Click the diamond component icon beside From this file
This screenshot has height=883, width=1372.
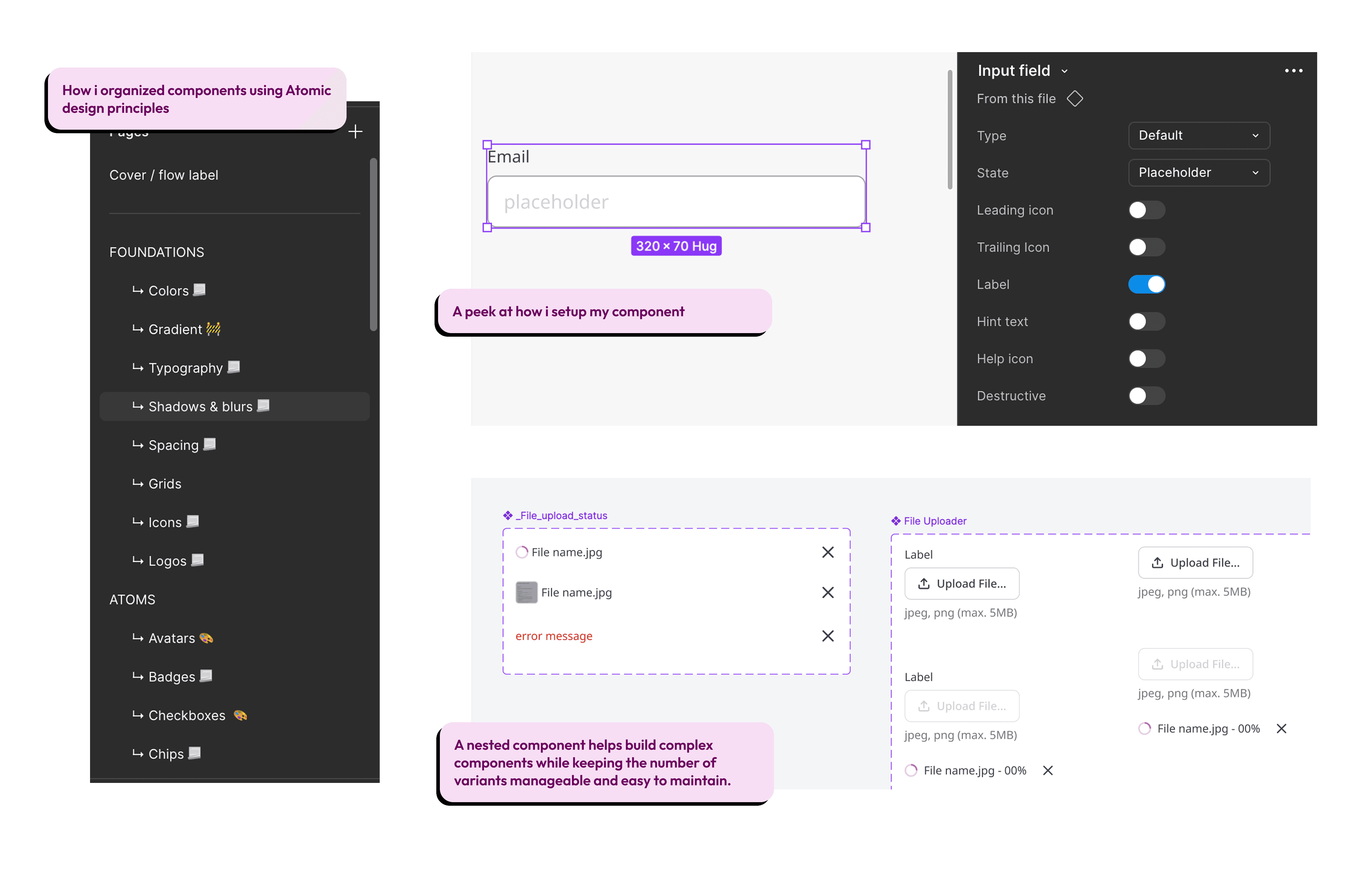(x=1074, y=99)
